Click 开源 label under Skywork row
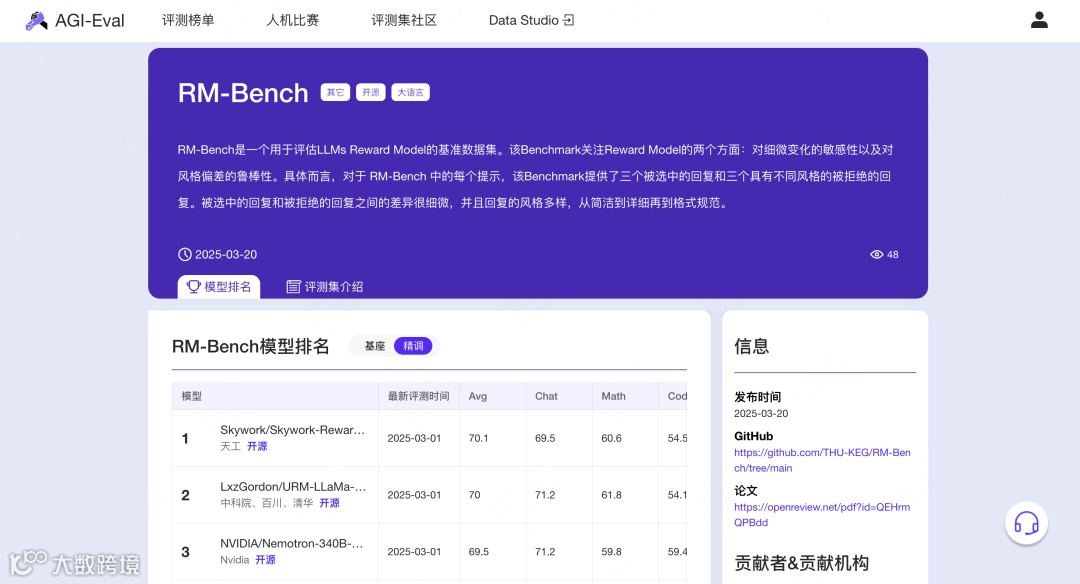Screen dimensions: 1080x584 coord(258,446)
